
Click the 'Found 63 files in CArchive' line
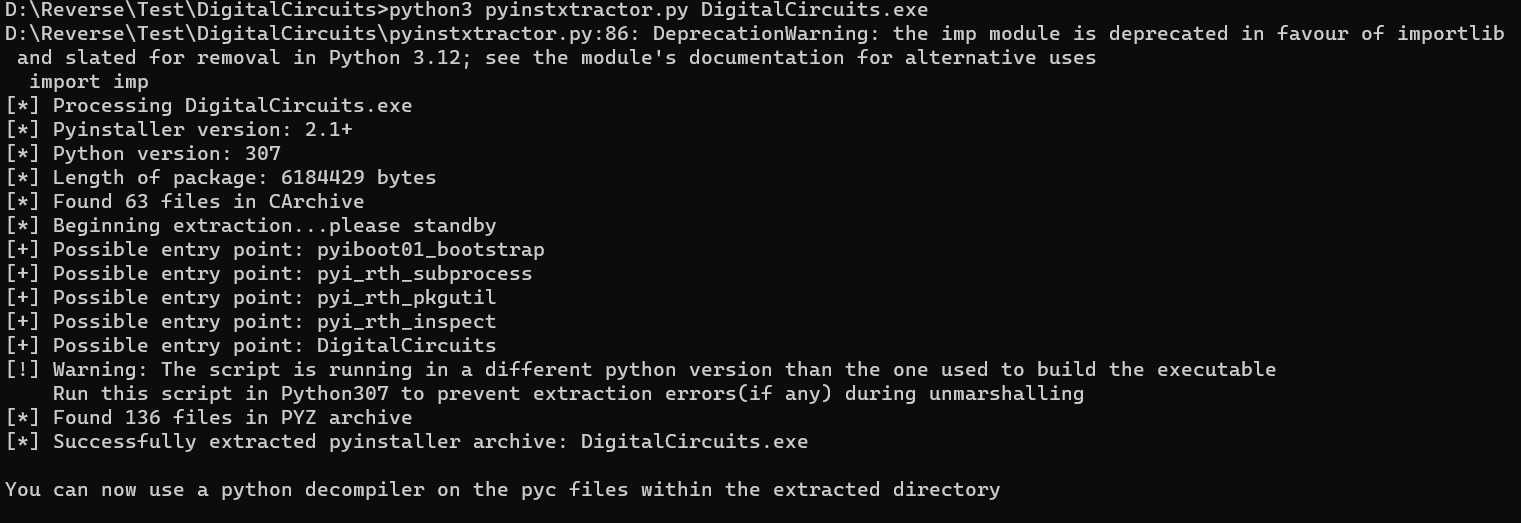click(208, 202)
